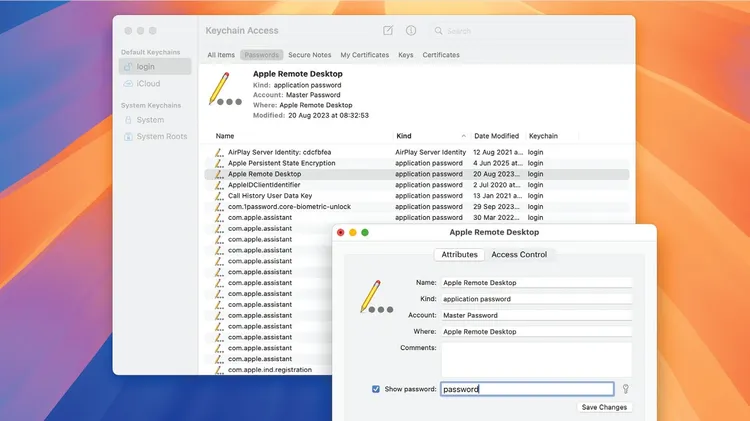
Task: Click the pencil icon beside Apple Persistent State Encryption
Action: click(x=219, y=163)
